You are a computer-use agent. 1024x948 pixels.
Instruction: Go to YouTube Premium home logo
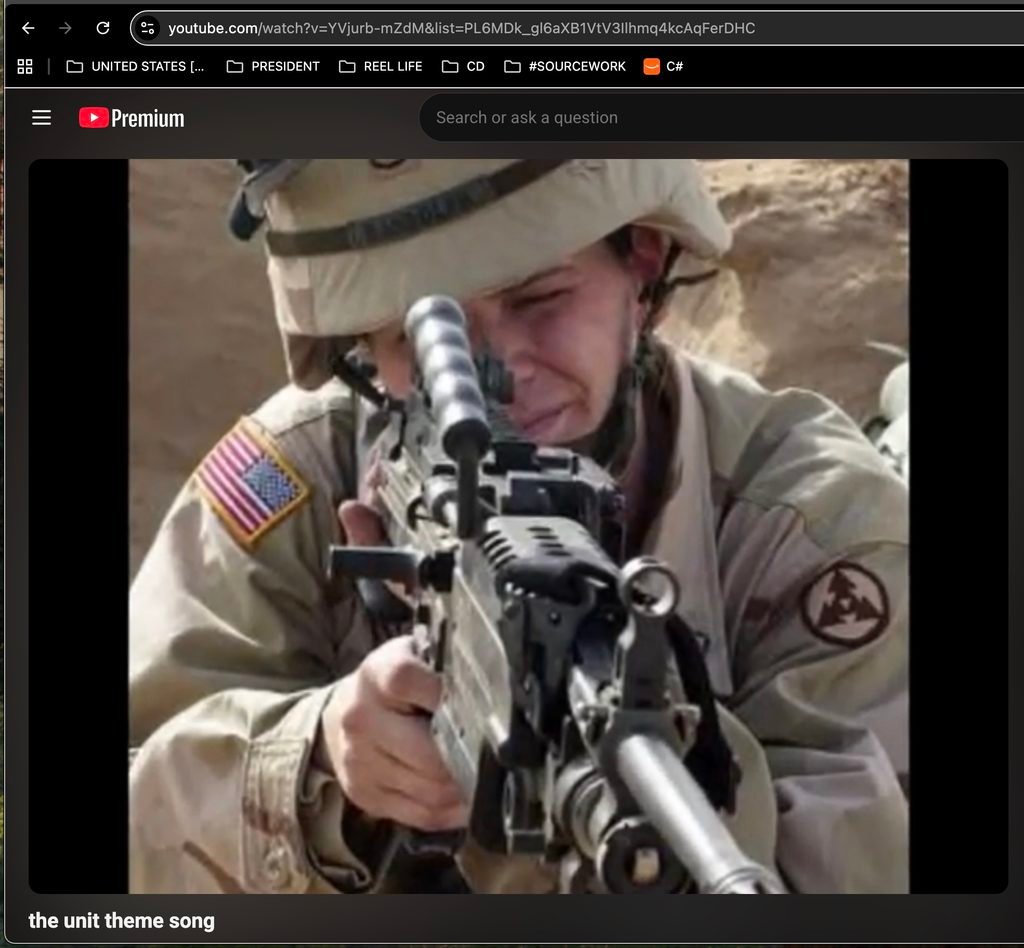[131, 118]
